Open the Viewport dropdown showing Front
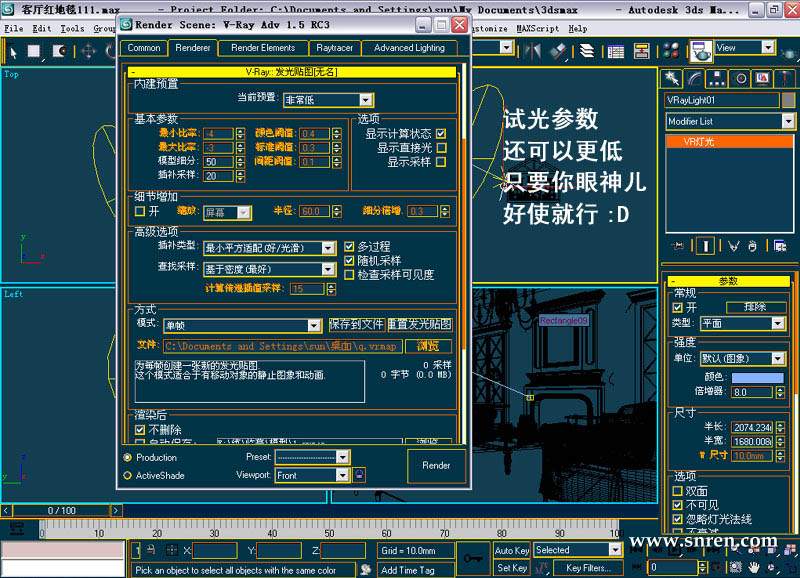Image resolution: width=800 pixels, height=578 pixels. (x=312, y=475)
